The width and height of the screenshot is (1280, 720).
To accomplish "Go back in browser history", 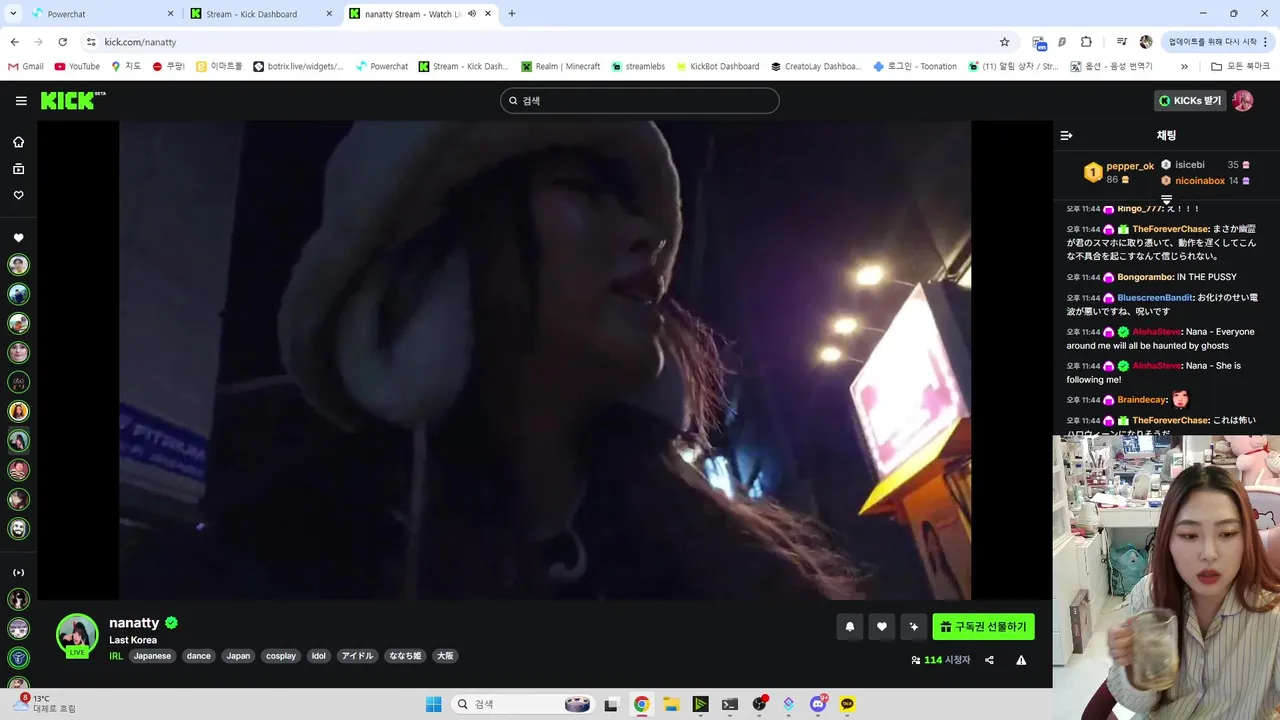I will click(14, 42).
